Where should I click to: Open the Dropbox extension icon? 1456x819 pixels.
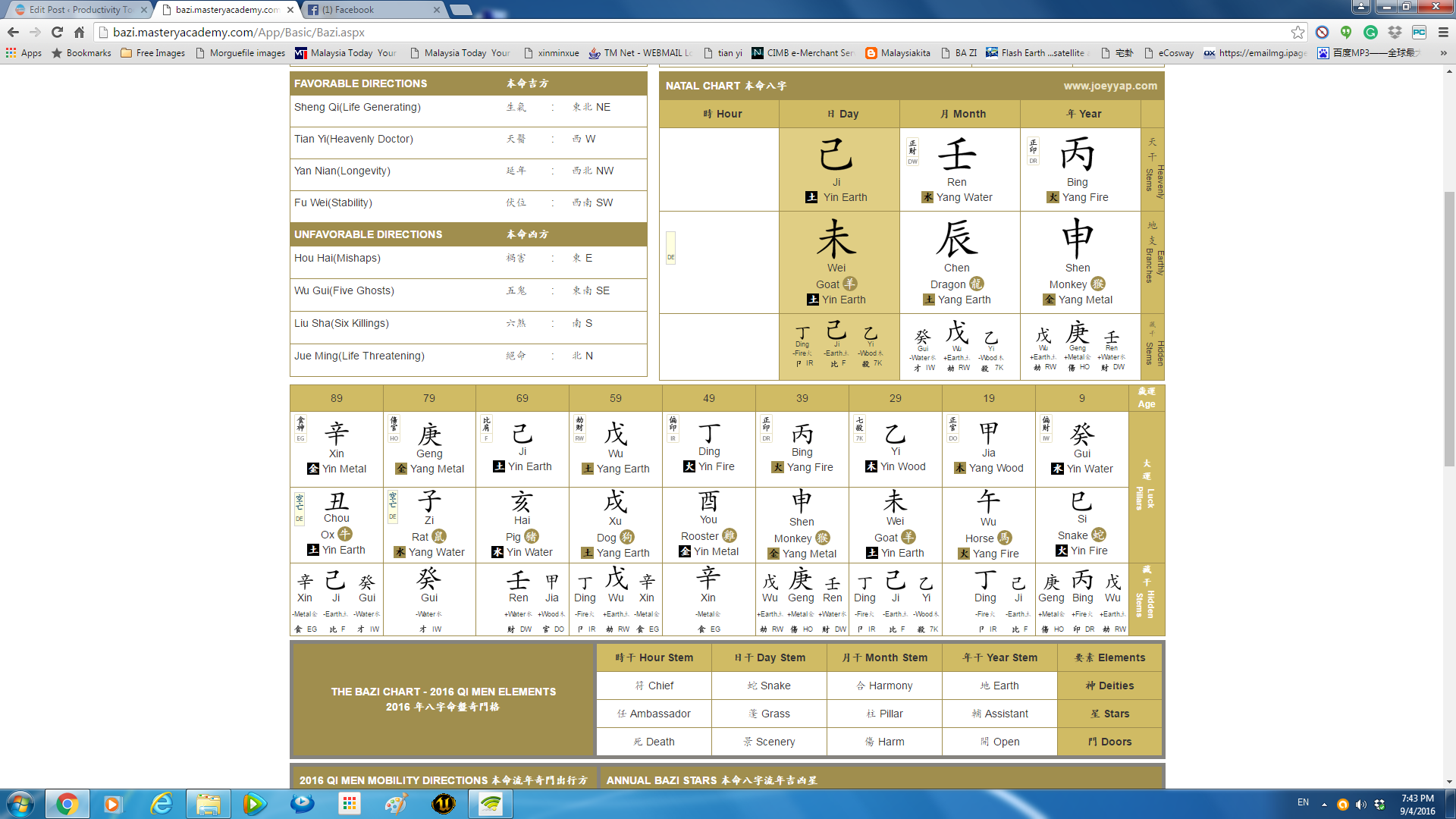(x=1395, y=32)
